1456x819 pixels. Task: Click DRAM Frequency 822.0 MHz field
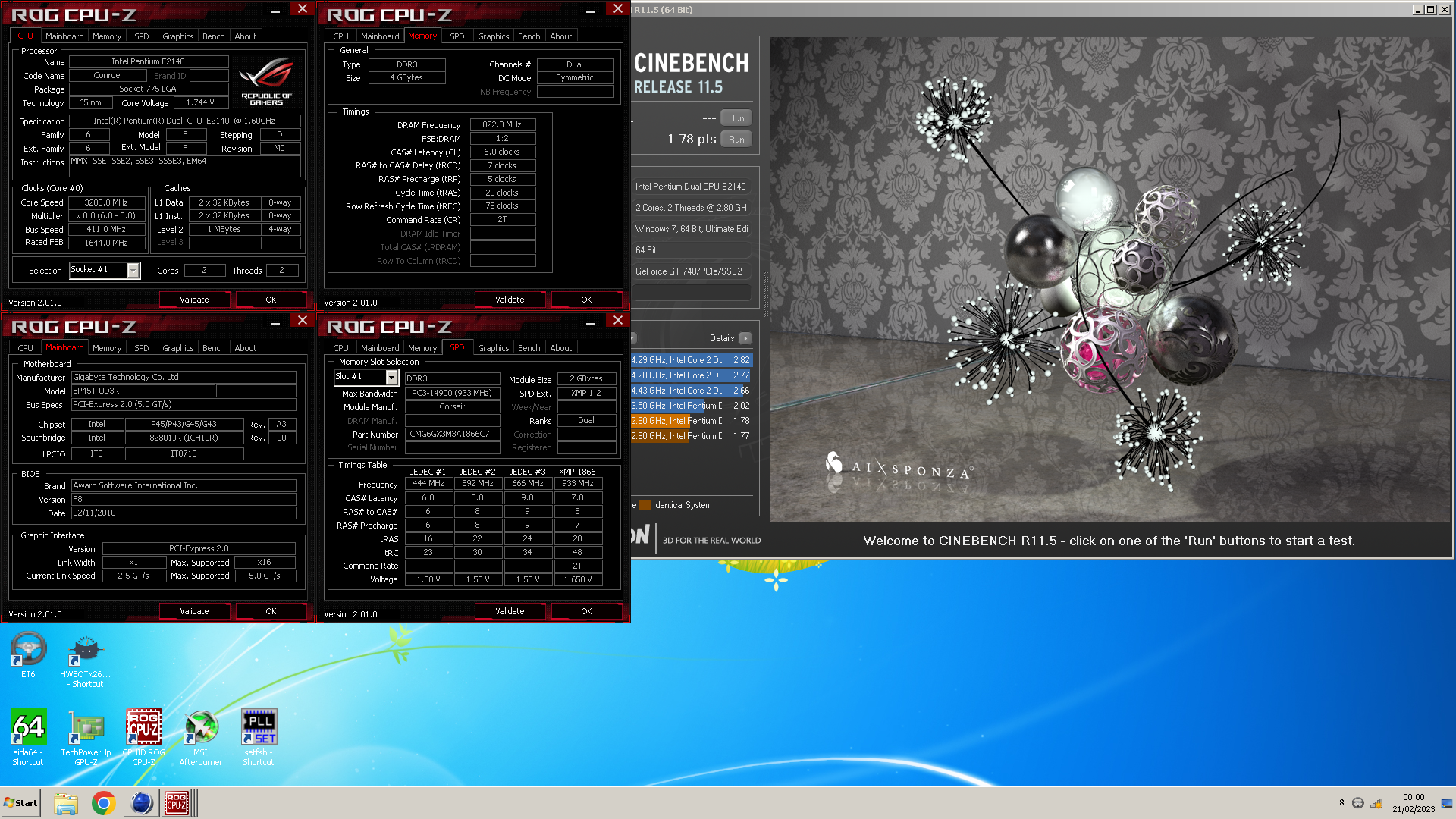502,124
